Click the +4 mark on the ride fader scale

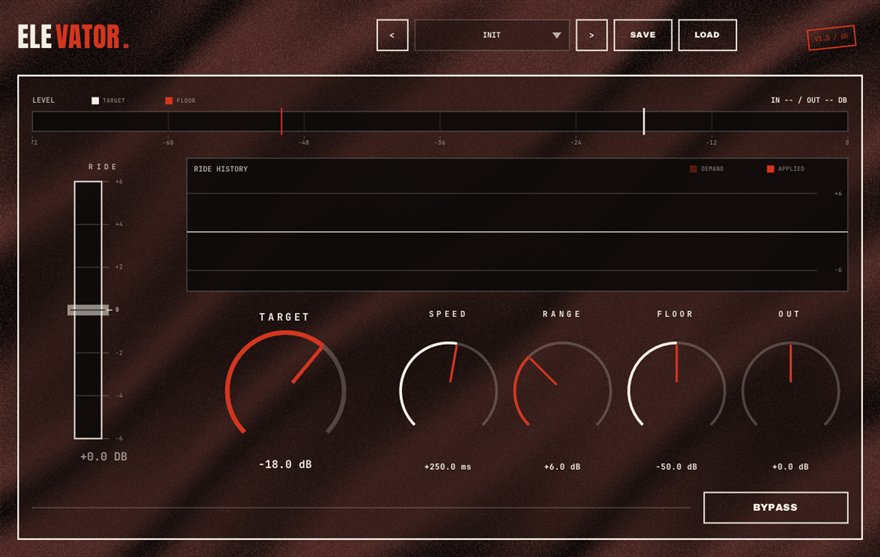119,225
